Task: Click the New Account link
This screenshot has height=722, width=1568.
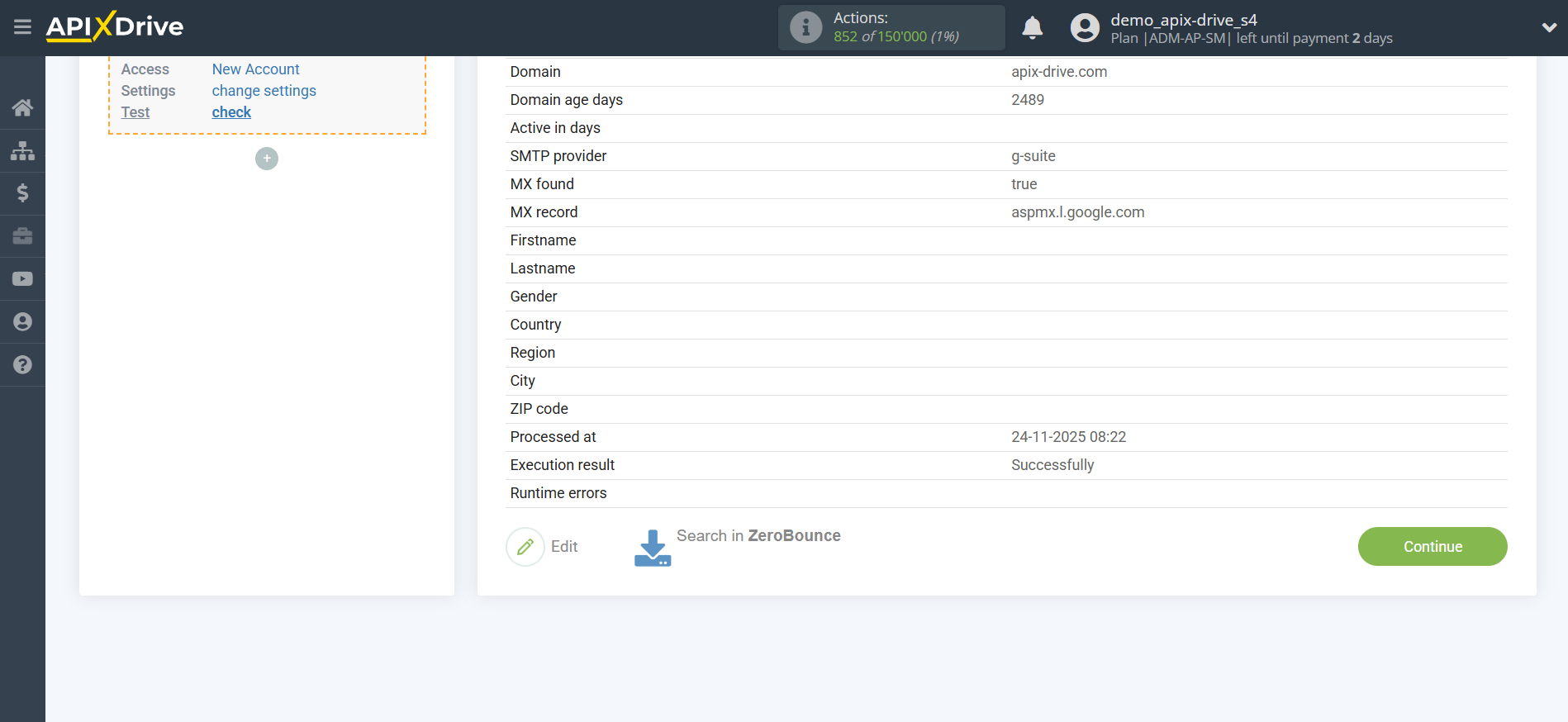Action: pyautogui.click(x=255, y=69)
